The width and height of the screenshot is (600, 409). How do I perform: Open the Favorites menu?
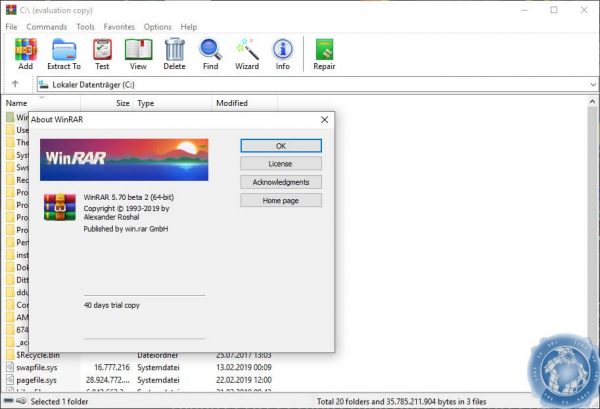[x=119, y=27]
